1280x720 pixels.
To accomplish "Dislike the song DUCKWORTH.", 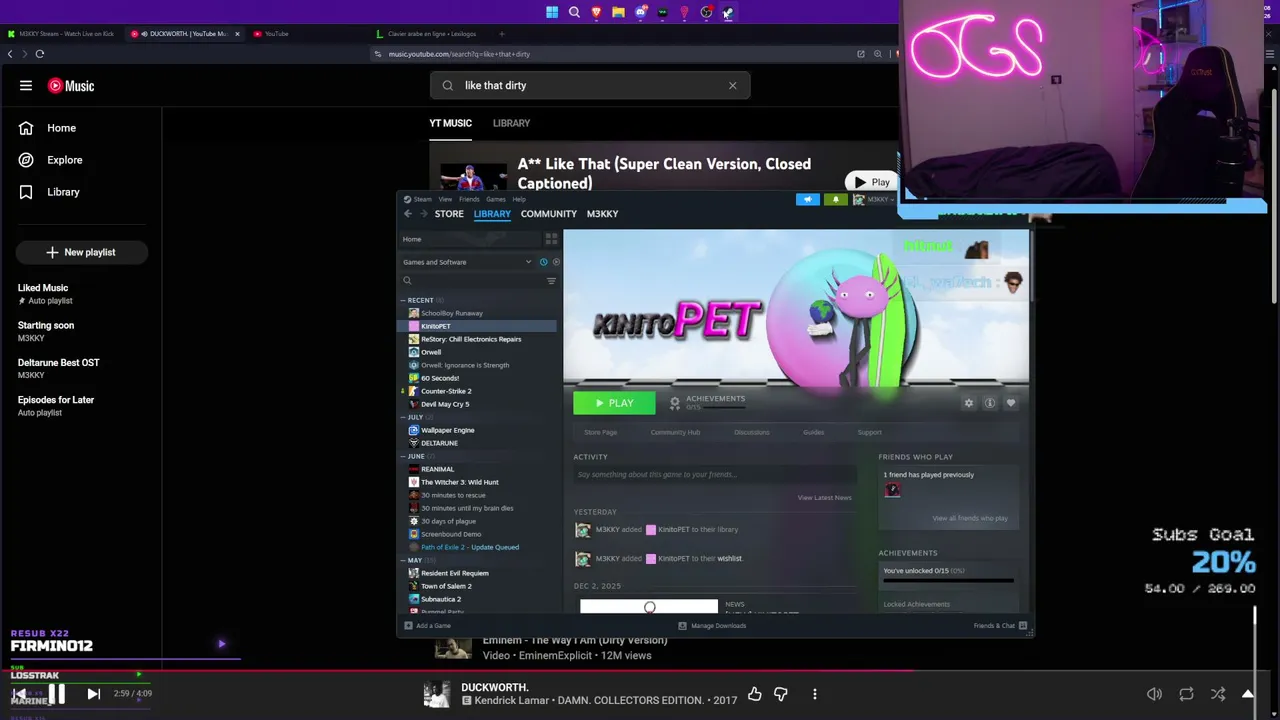I will click(x=781, y=694).
